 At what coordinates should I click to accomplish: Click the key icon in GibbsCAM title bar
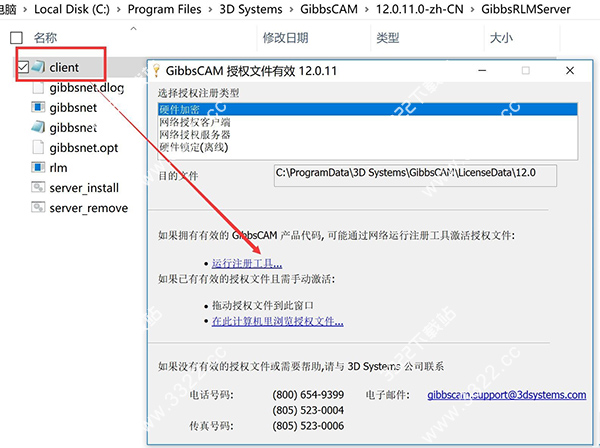coord(156,71)
